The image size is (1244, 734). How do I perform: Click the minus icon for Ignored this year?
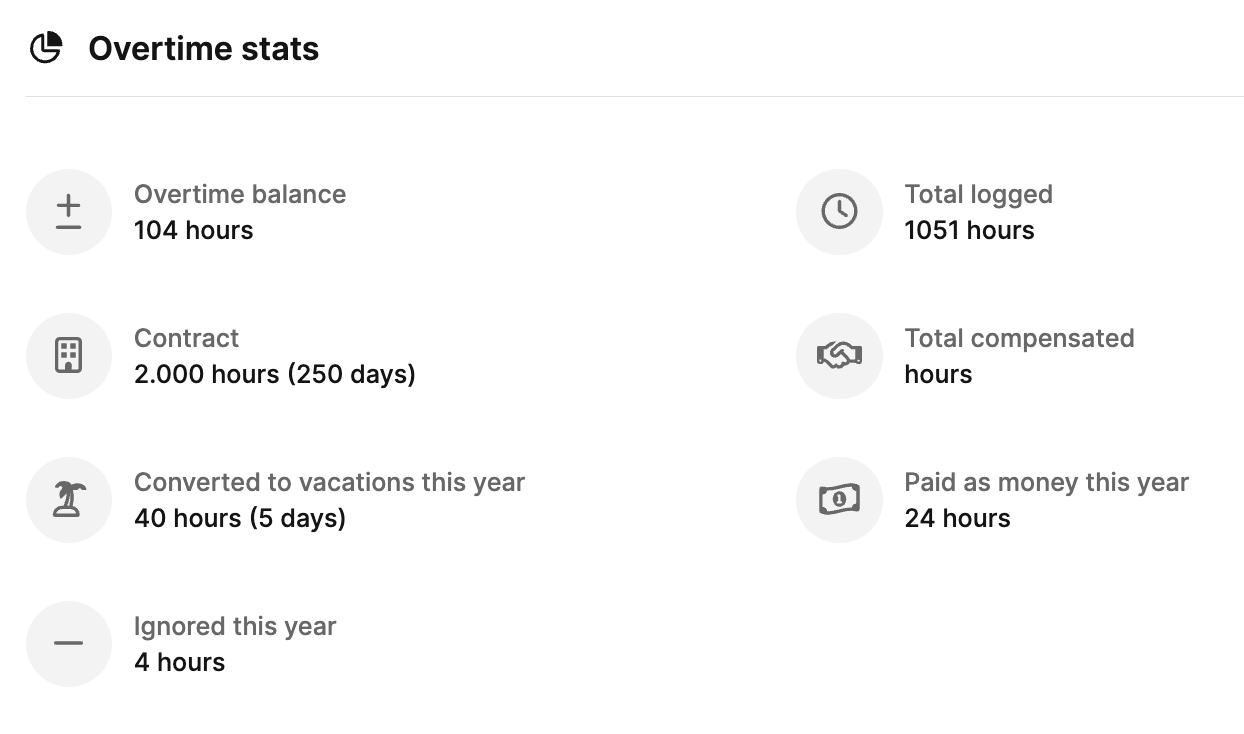pos(68,643)
